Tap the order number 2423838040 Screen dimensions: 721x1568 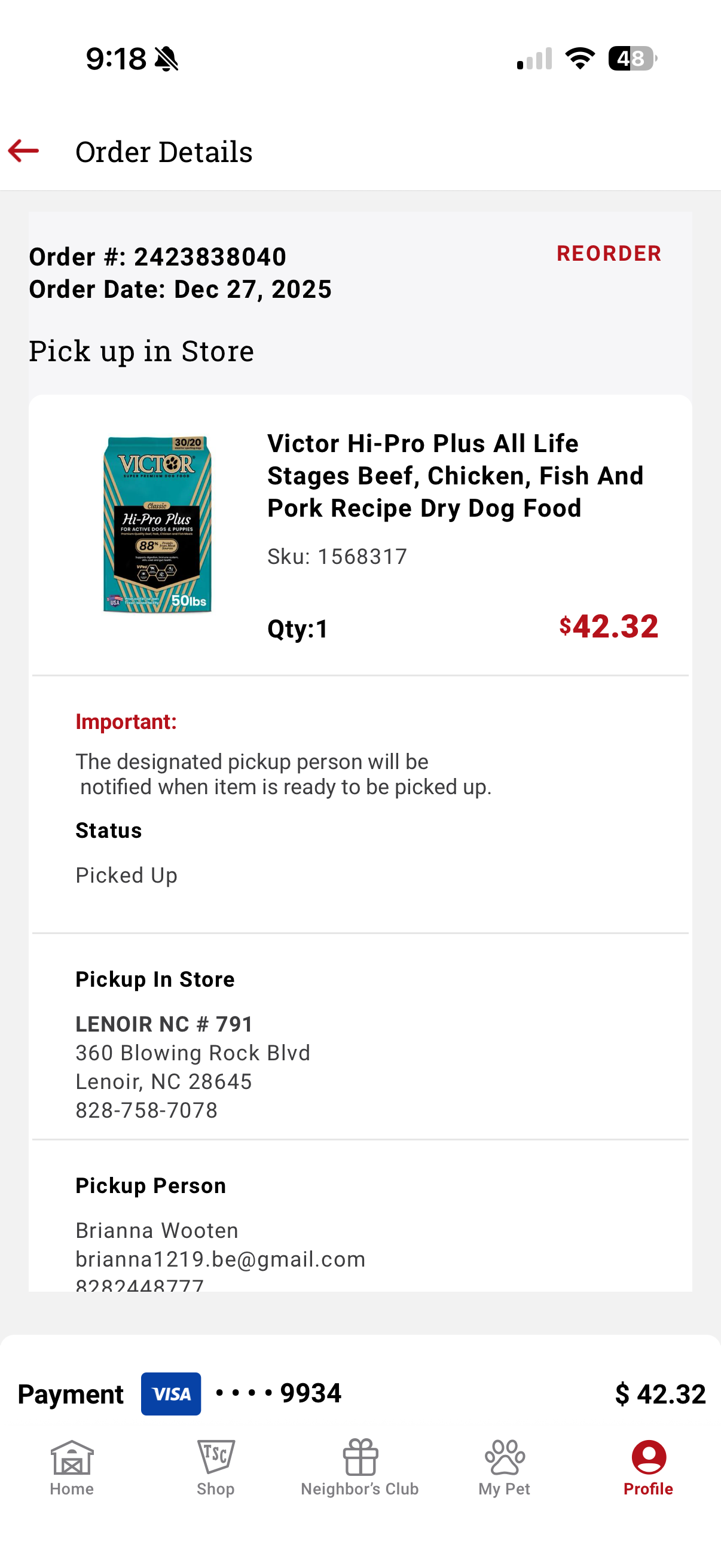point(210,257)
